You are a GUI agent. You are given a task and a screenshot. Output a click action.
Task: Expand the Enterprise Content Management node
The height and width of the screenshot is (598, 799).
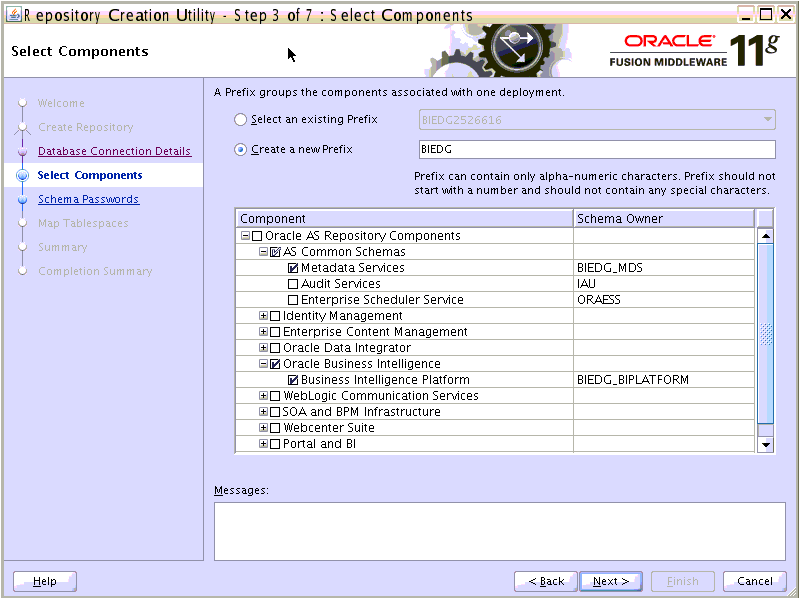(x=263, y=332)
